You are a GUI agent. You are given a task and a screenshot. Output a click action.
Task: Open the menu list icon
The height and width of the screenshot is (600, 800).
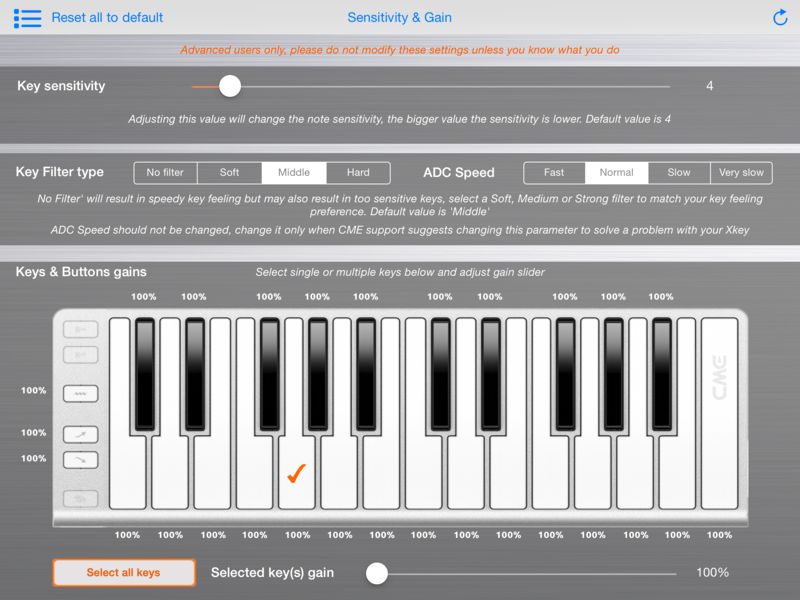pos(28,18)
